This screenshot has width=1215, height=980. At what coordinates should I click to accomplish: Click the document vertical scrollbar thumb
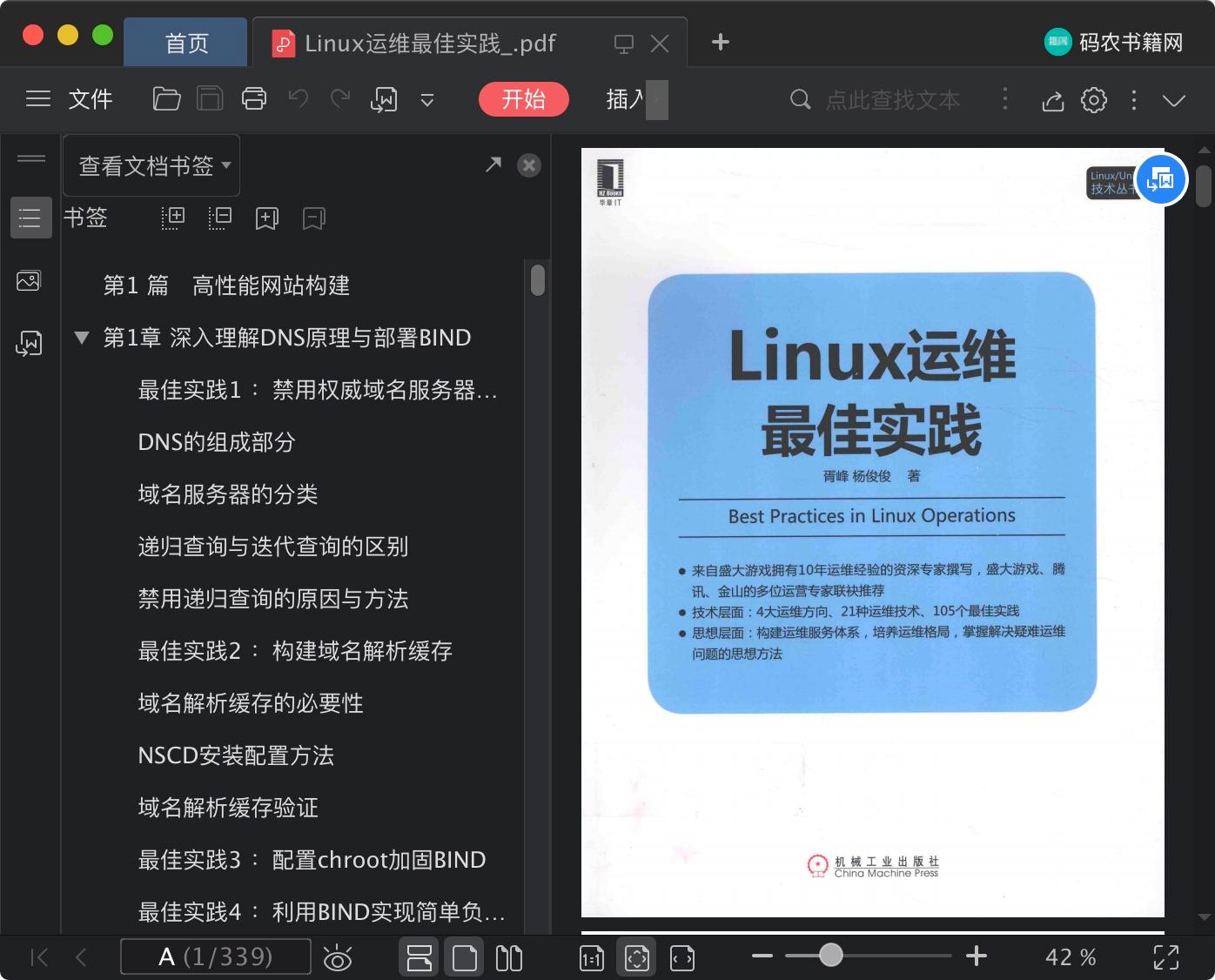pos(1204,186)
